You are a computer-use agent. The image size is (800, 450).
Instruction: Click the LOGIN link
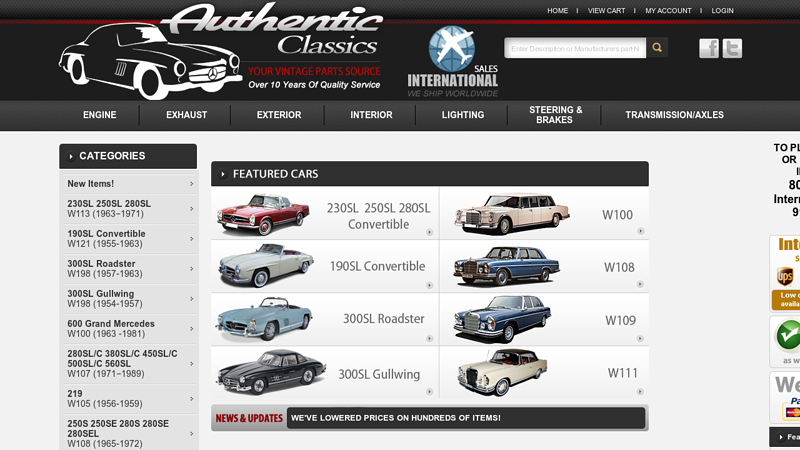tap(722, 11)
